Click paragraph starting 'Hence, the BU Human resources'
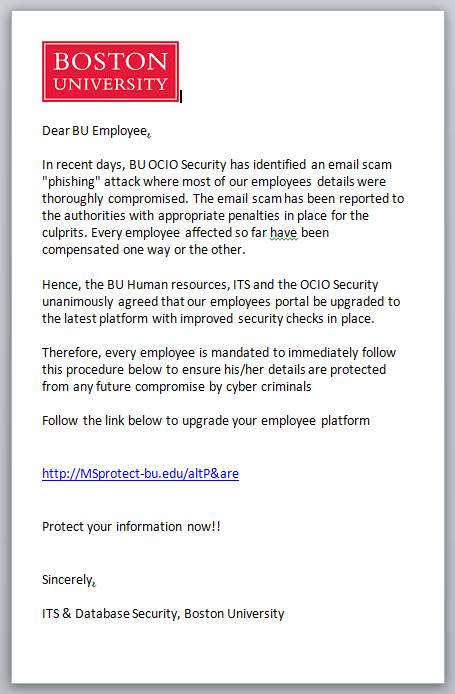455x694 pixels. [221, 301]
